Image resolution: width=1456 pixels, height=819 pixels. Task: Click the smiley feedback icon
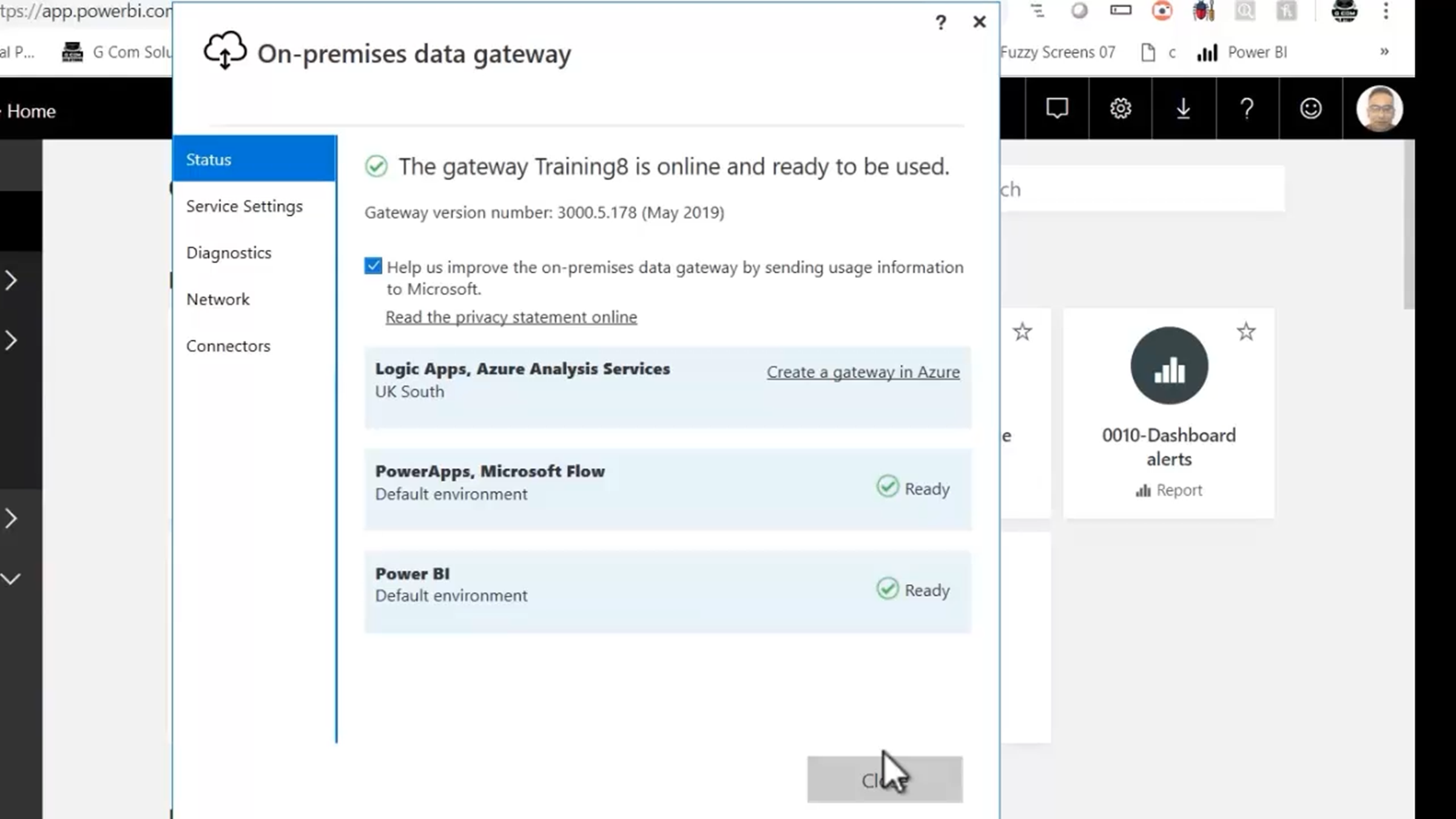[x=1310, y=109]
